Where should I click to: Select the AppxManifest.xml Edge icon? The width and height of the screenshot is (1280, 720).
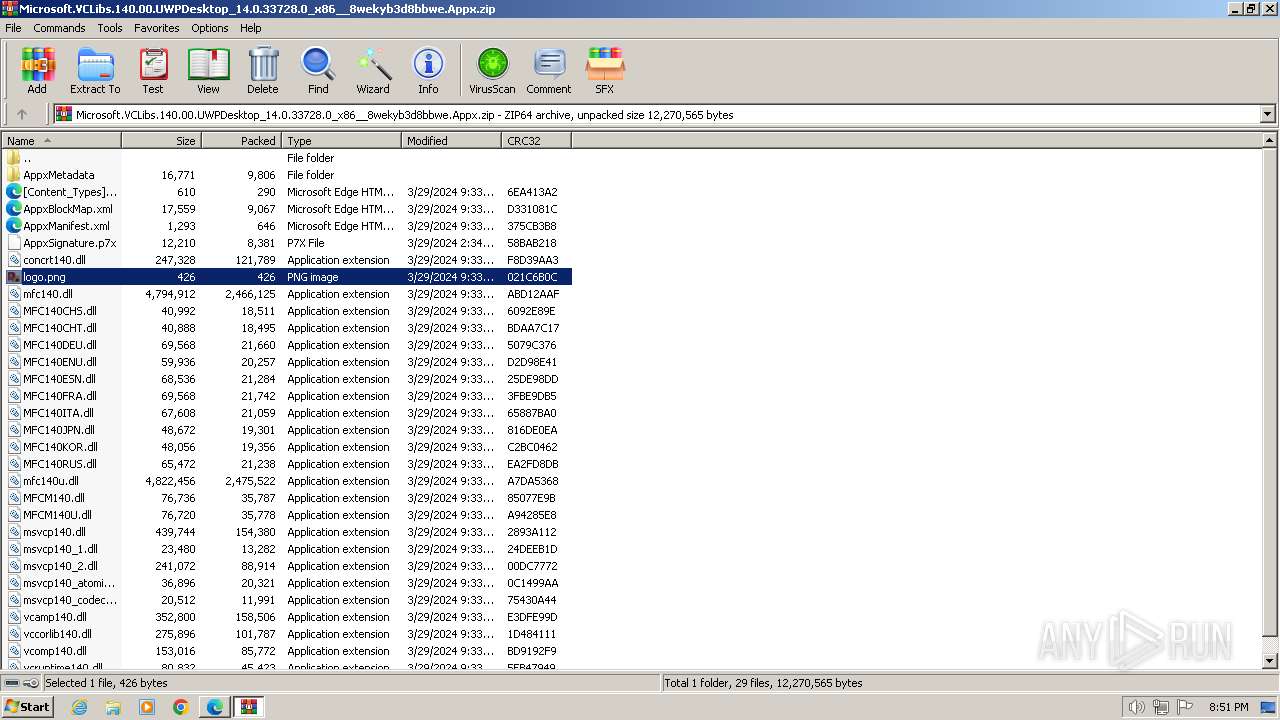click(14, 226)
